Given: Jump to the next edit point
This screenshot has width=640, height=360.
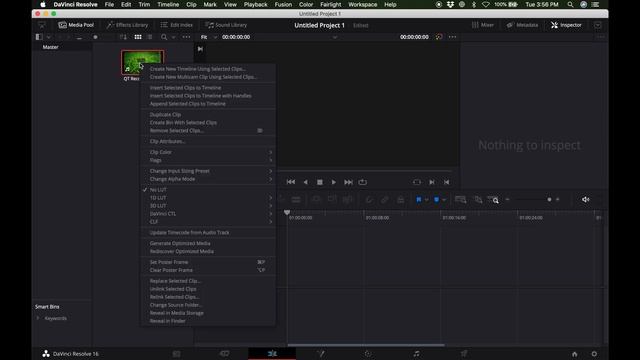Looking at the screenshot, I should click(x=431, y=182).
